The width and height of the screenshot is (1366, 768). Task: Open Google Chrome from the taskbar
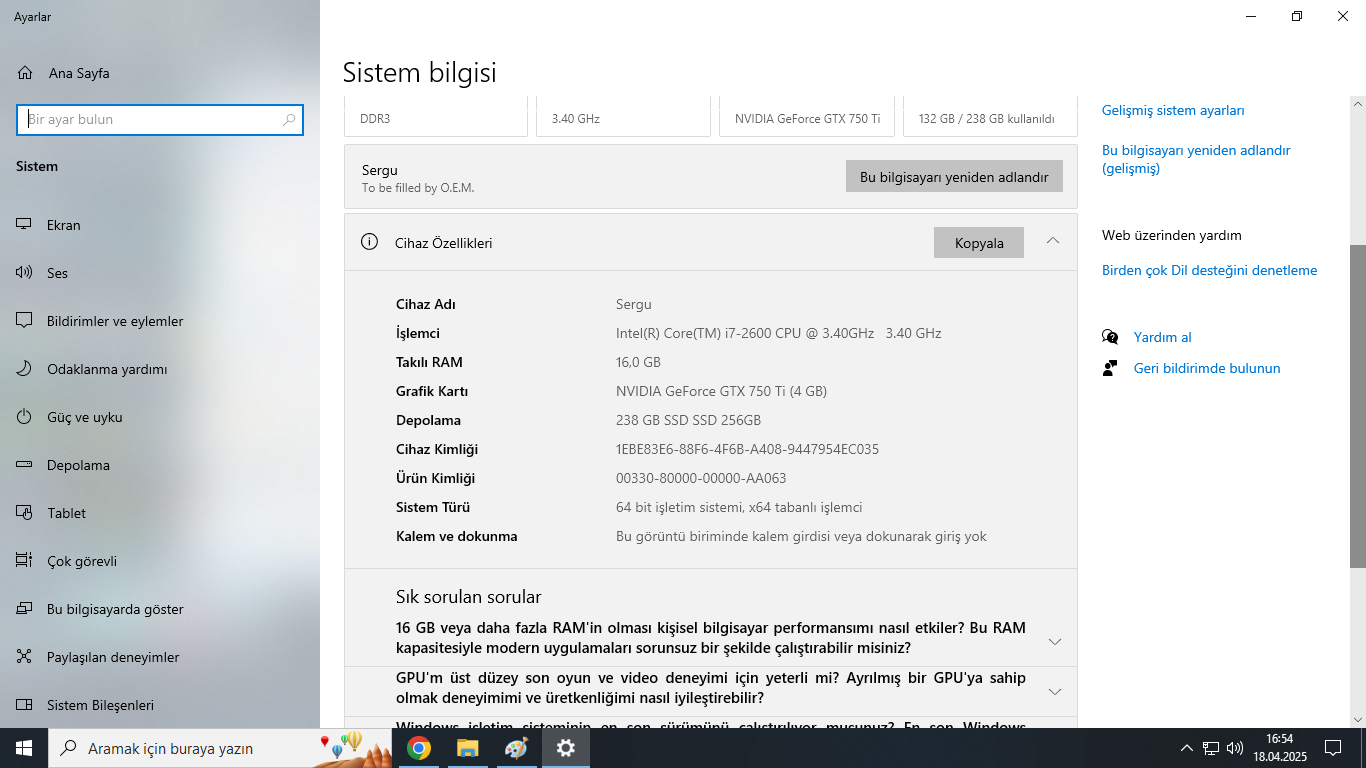(x=419, y=748)
